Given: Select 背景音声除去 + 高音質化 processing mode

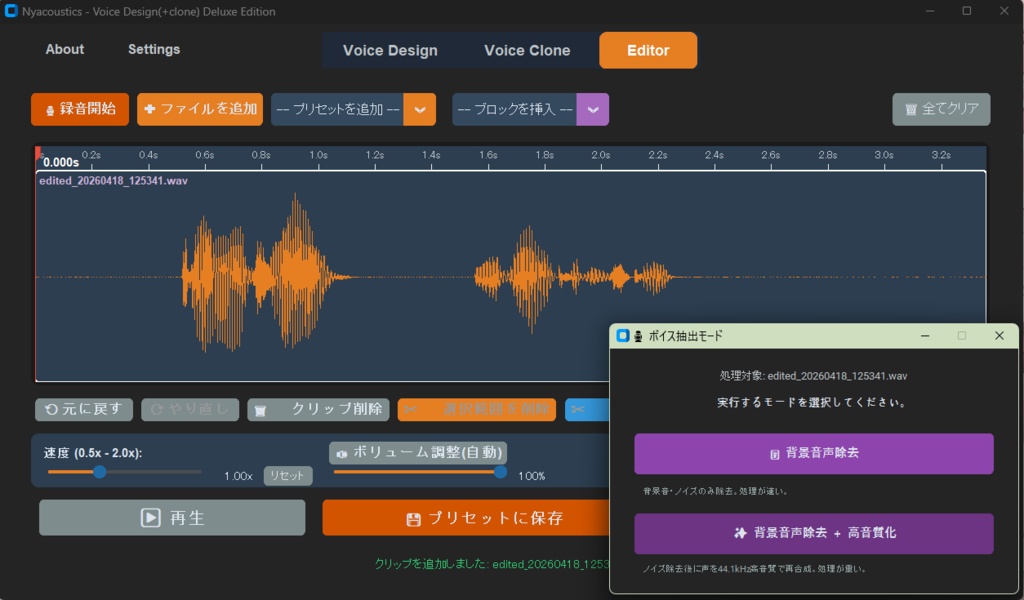Looking at the screenshot, I should 813,533.
